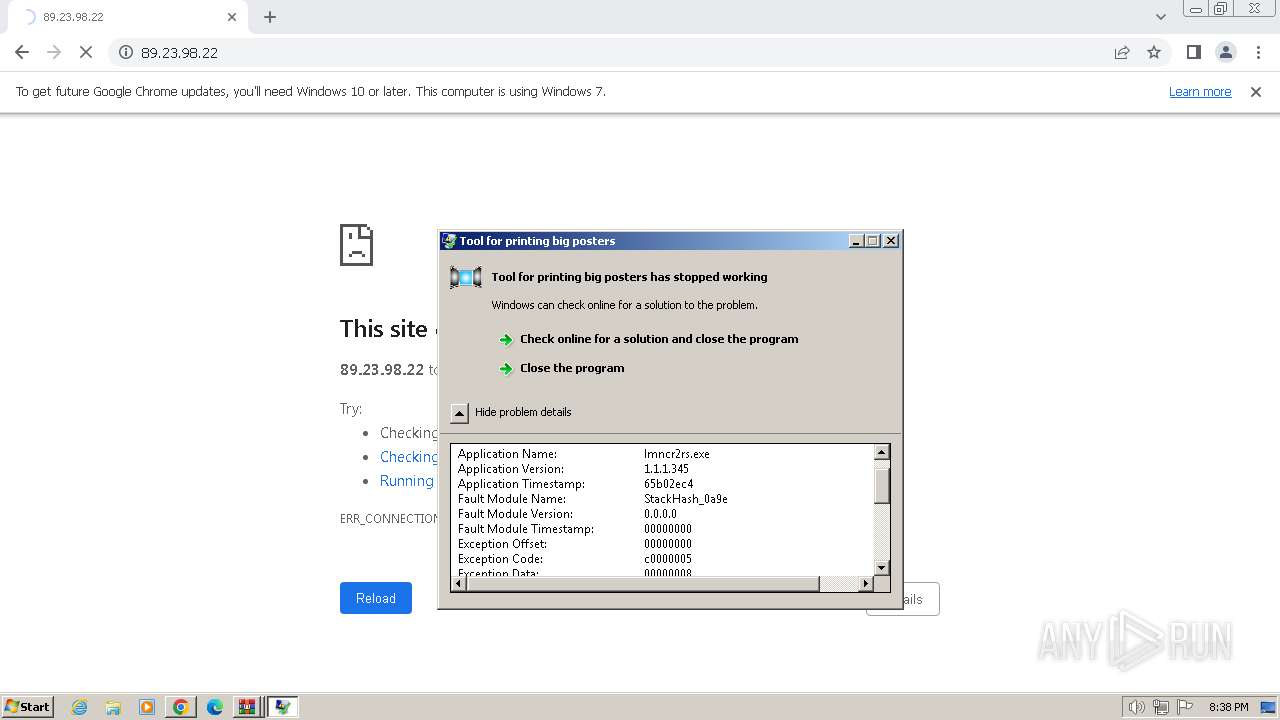Launch Microsoft Edge from taskbar
Image resolution: width=1280 pixels, height=720 pixels.
tap(215, 707)
